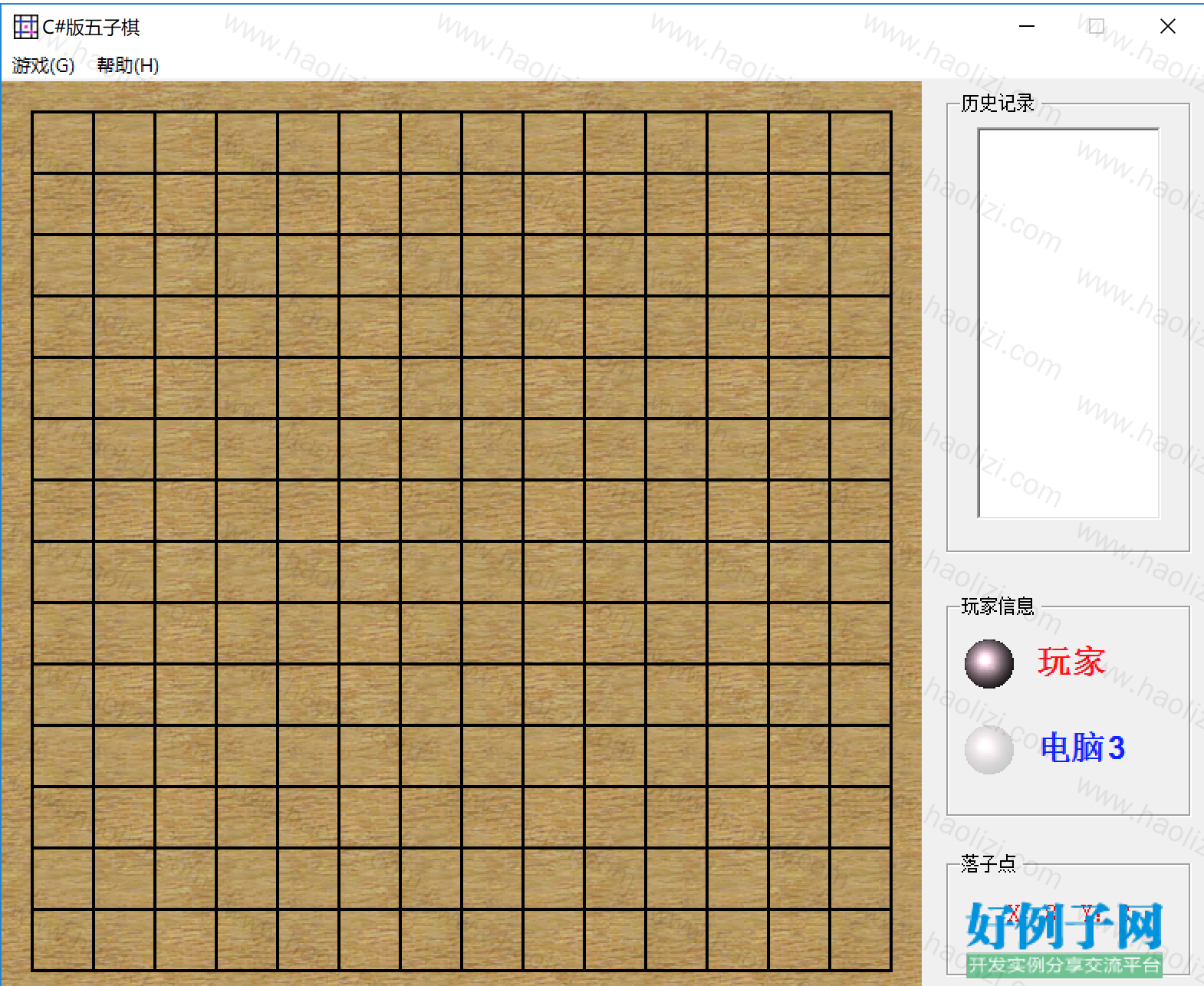This screenshot has height=986, width=1204.
Task: Click the top-right corner intersection of the board
Action: [x=890, y=113]
